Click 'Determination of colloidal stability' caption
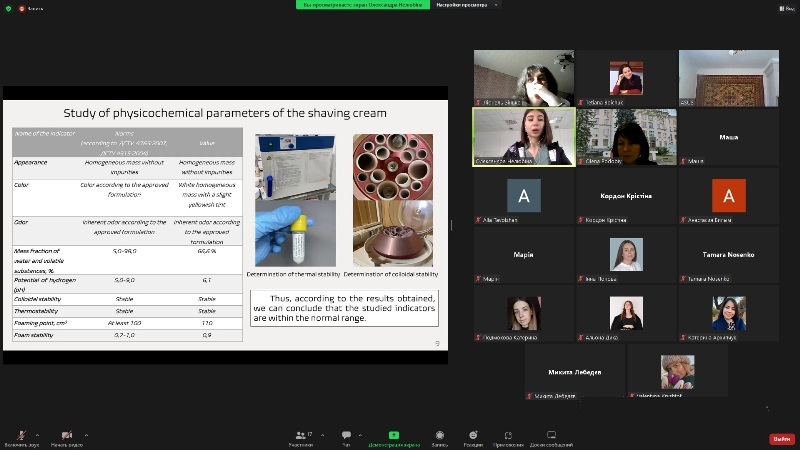Image resolution: width=800 pixels, height=450 pixels. click(x=391, y=274)
